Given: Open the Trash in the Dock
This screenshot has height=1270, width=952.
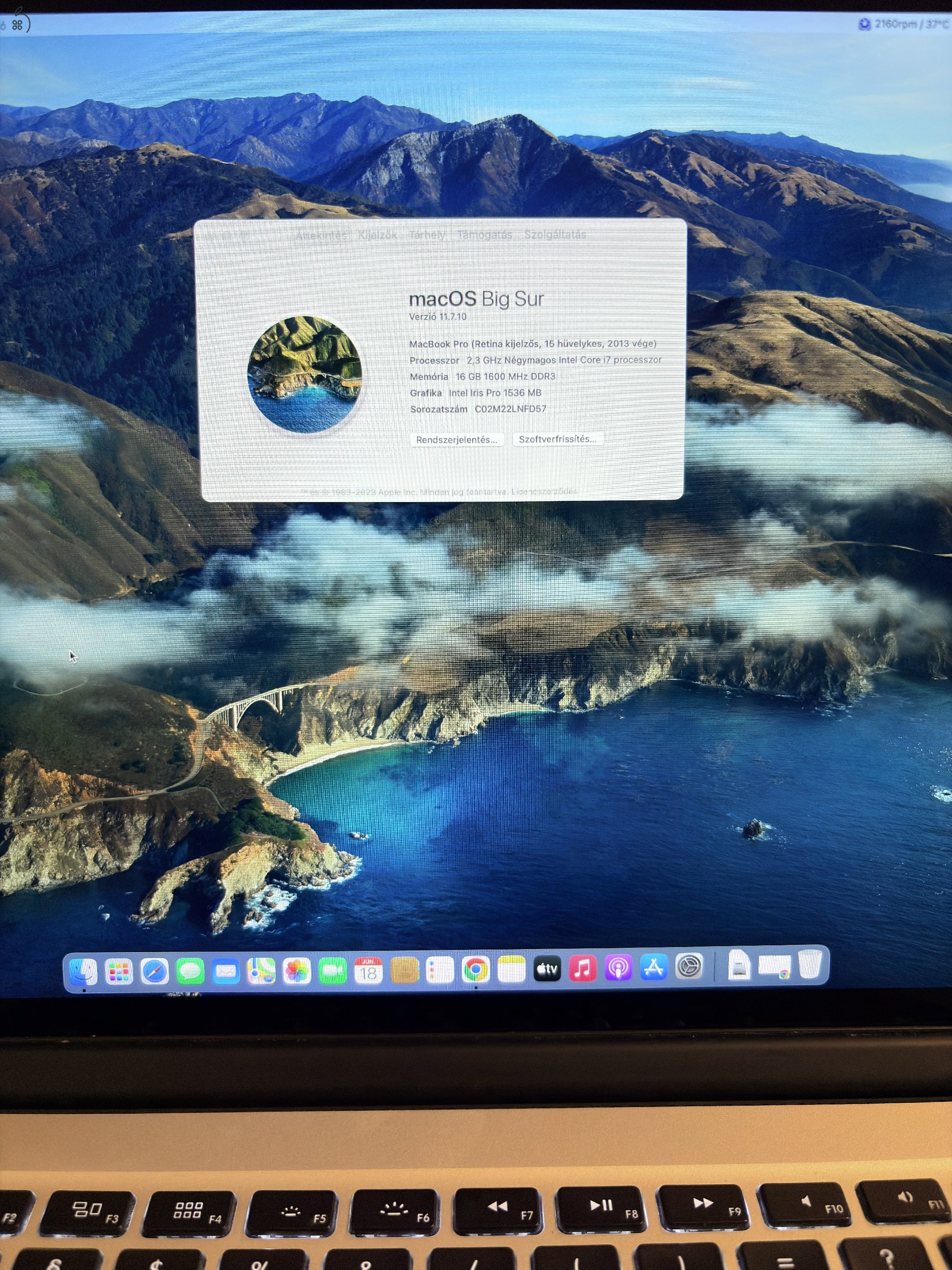Looking at the screenshot, I should tap(810, 964).
